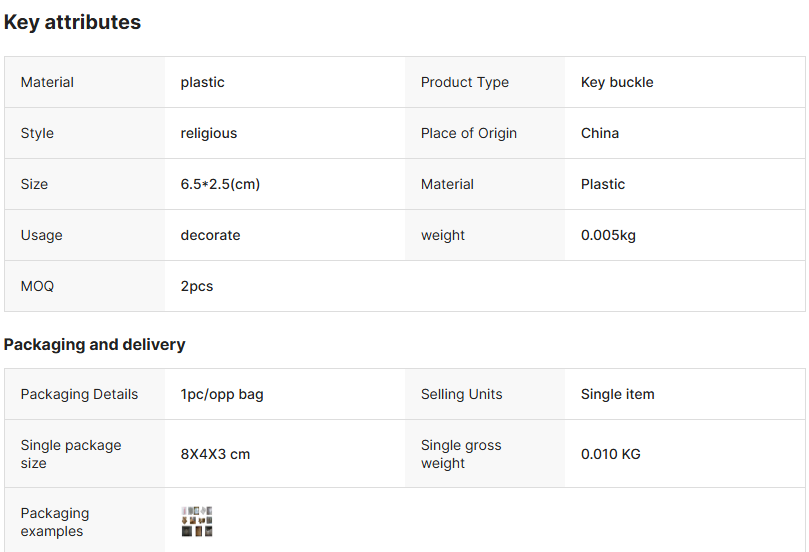Click the Product Type label

pyautogui.click(x=464, y=82)
